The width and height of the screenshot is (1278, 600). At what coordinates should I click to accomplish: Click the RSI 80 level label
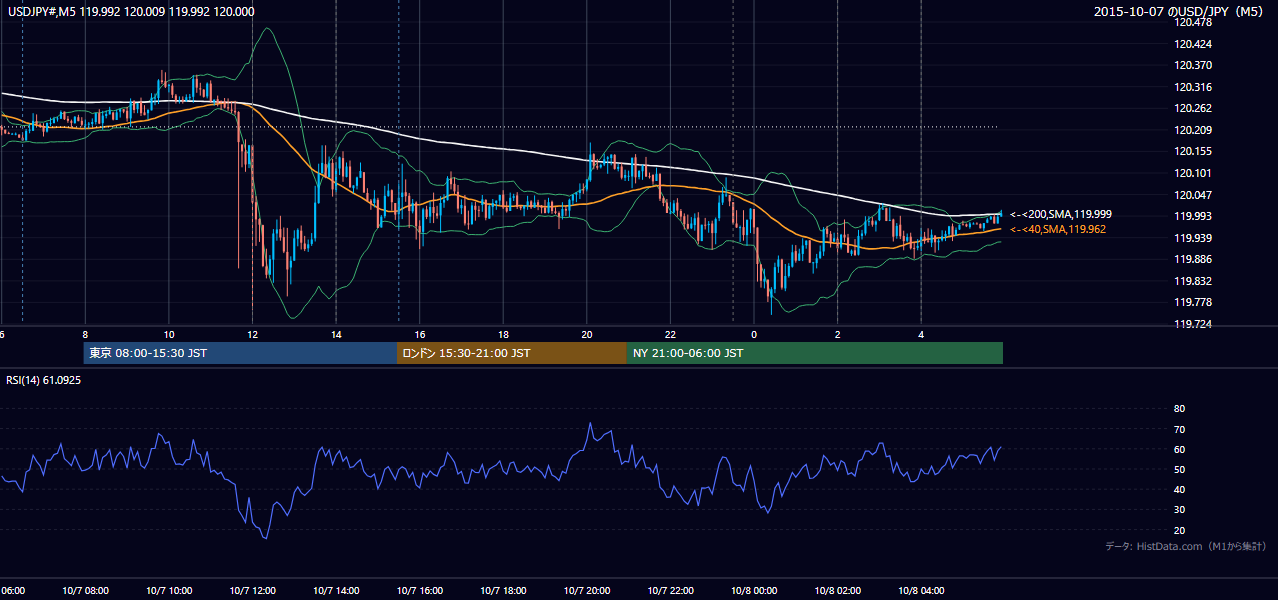[1179, 409]
